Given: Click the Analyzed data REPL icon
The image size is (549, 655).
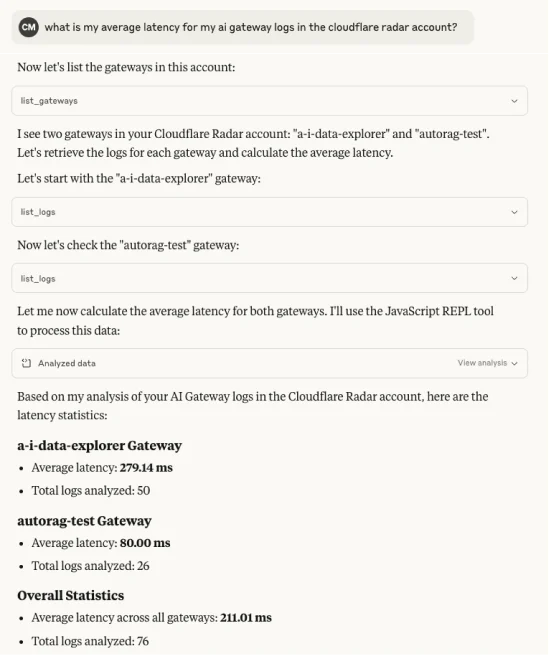Looking at the screenshot, I should click(x=26, y=363).
